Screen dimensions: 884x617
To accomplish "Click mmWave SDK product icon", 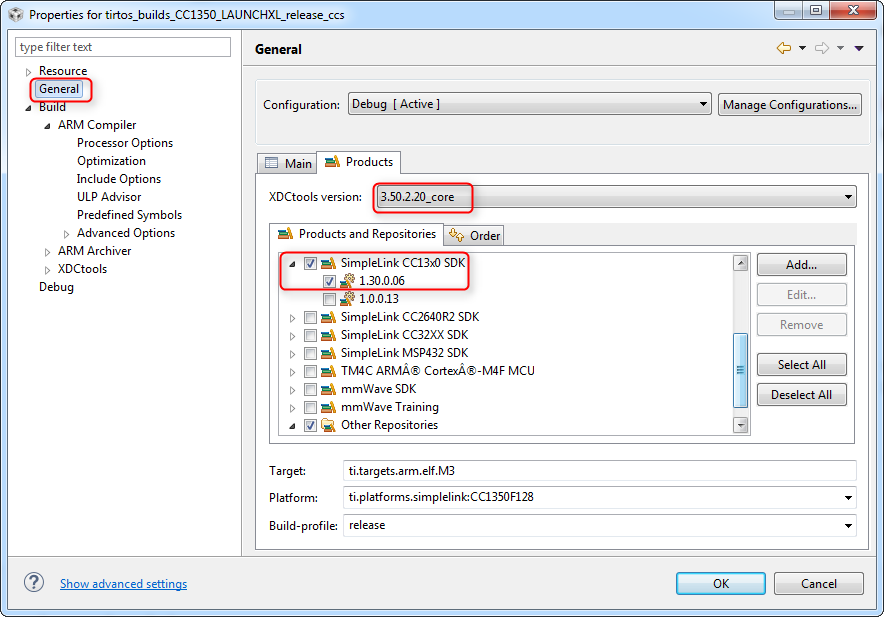I will pyautogui.click(x=328, y=389).
